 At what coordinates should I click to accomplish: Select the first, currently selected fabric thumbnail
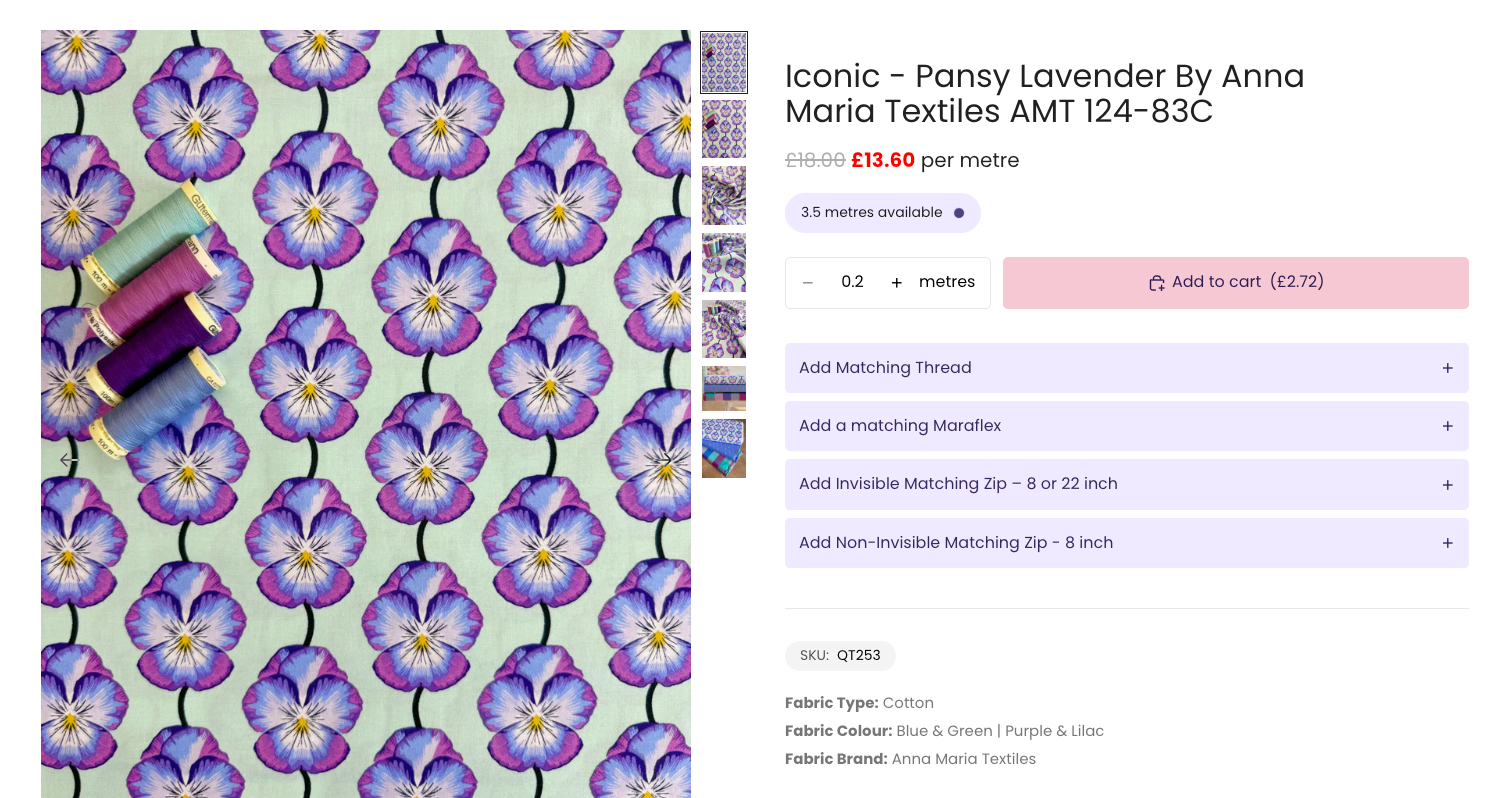click(x=724, y=62)
